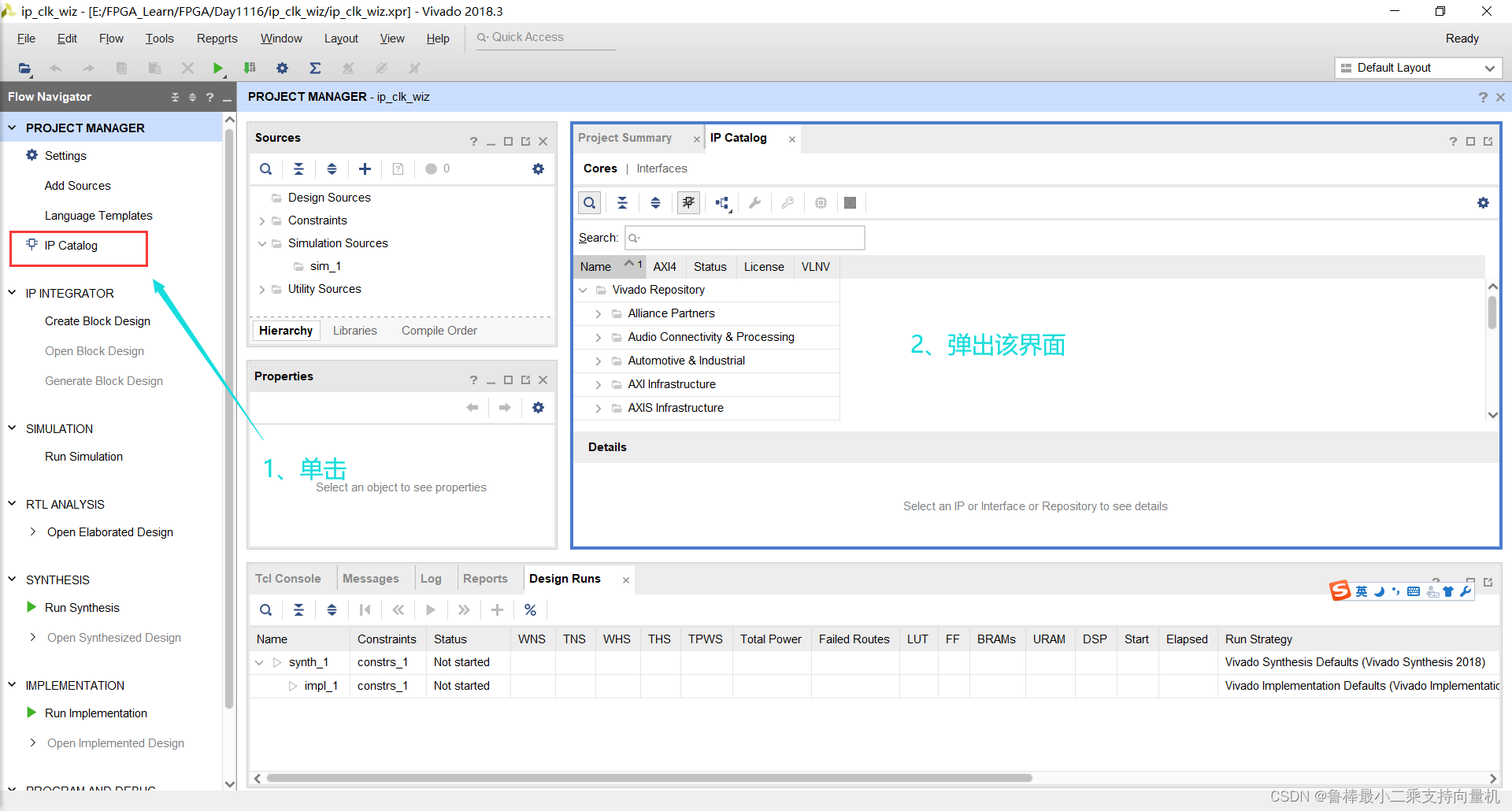The width and height of the screenshot is (1512, 811).
Task: Expand AXI Infrastructure category
Action: tap(598, 385)
